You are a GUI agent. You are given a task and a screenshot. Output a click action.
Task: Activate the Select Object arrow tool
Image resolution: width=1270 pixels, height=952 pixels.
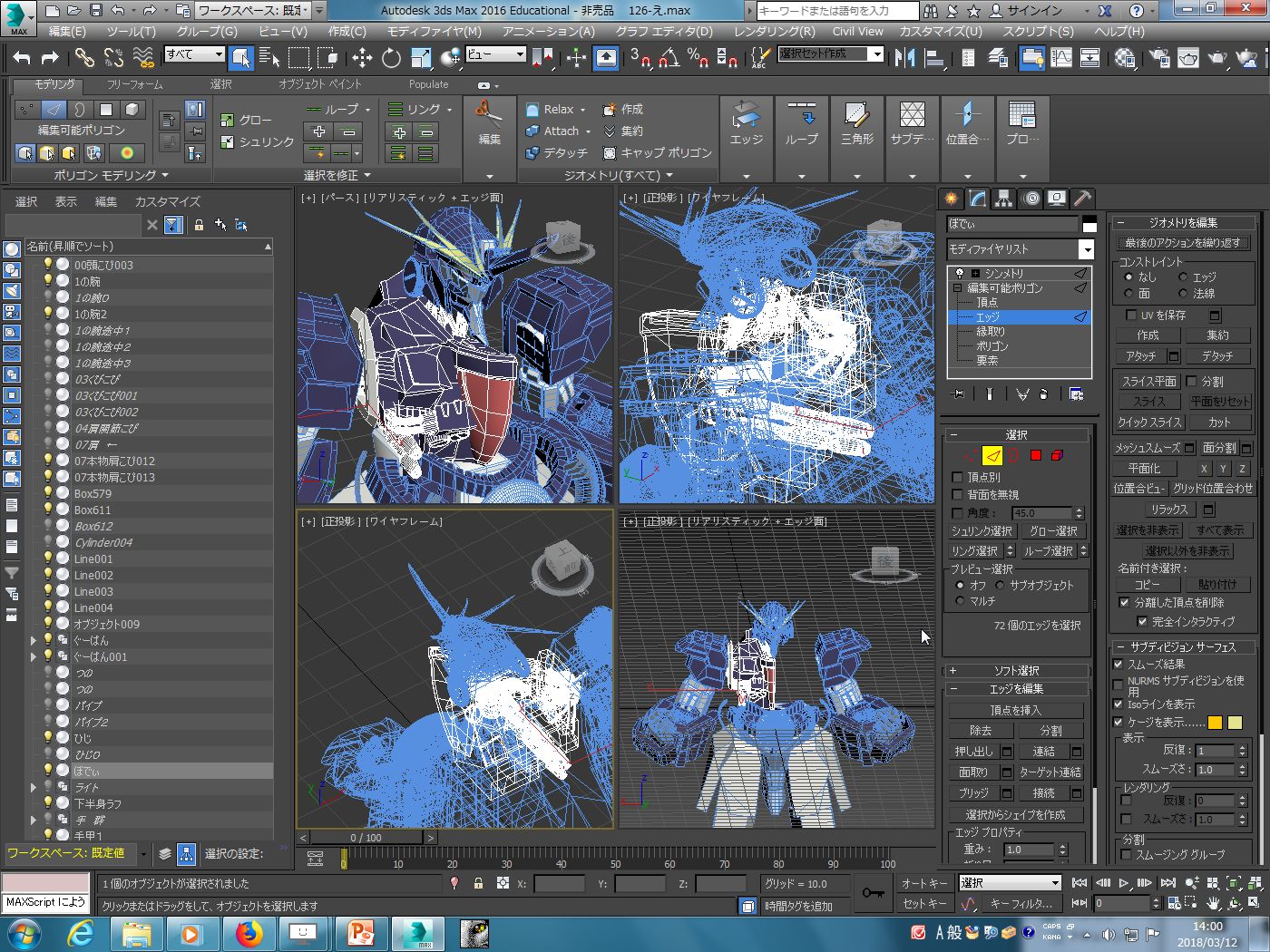click(240, 58)
